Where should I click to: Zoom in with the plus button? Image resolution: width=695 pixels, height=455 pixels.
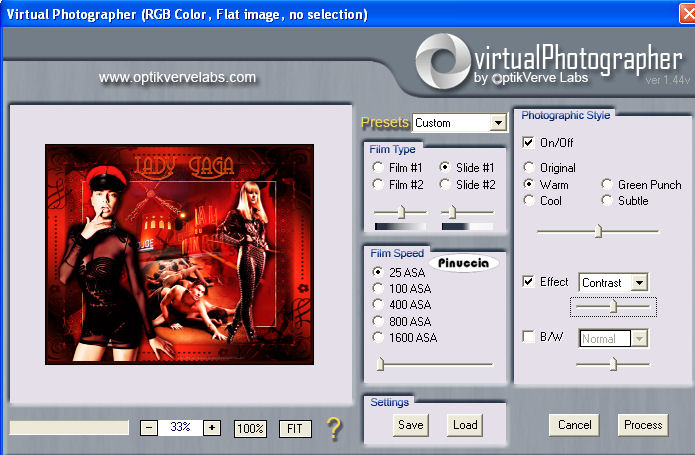pos(212,428)
